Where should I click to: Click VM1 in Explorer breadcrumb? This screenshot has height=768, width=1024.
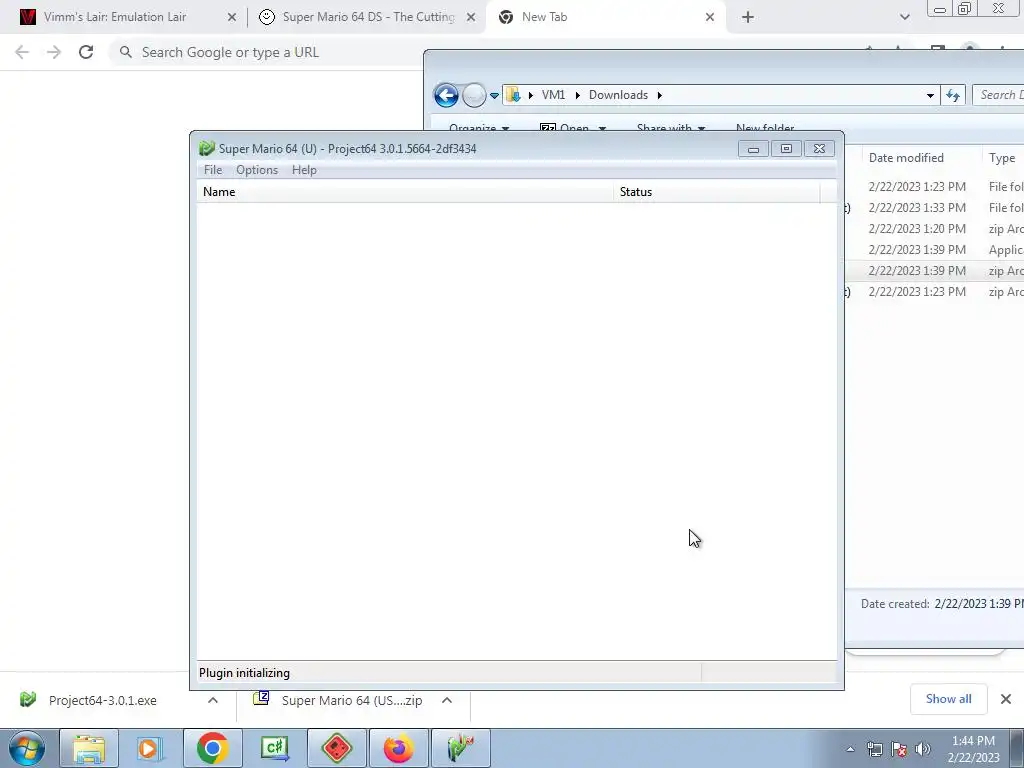click(x=553, y=95)
